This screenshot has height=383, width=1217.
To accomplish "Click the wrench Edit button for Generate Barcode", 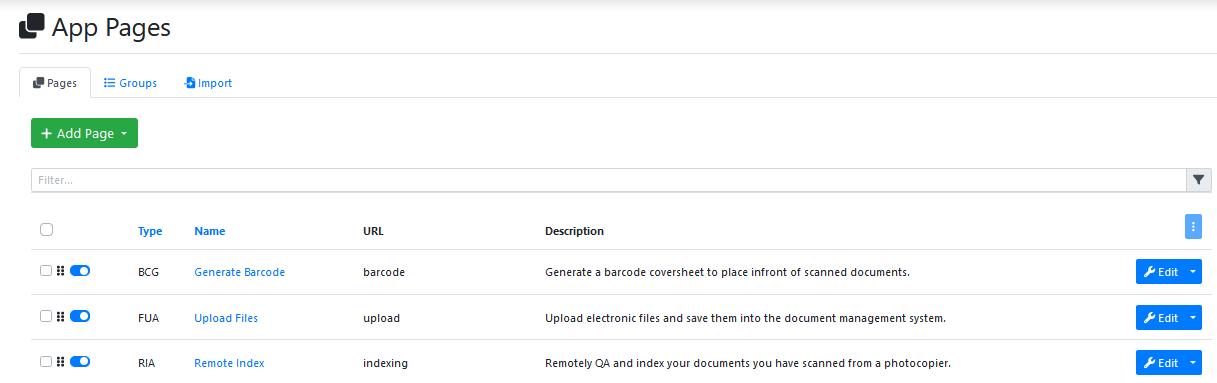I will (1160, 272).
